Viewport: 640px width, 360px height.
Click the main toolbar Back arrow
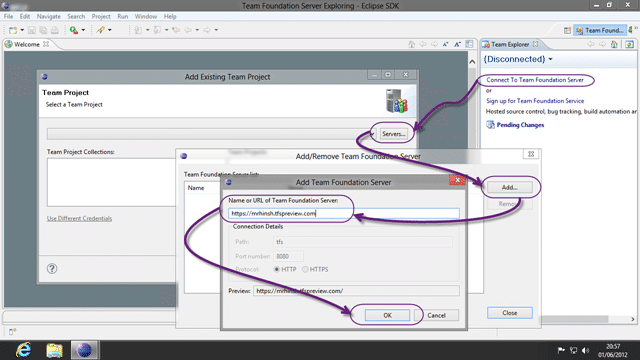[x=188, y=30]
